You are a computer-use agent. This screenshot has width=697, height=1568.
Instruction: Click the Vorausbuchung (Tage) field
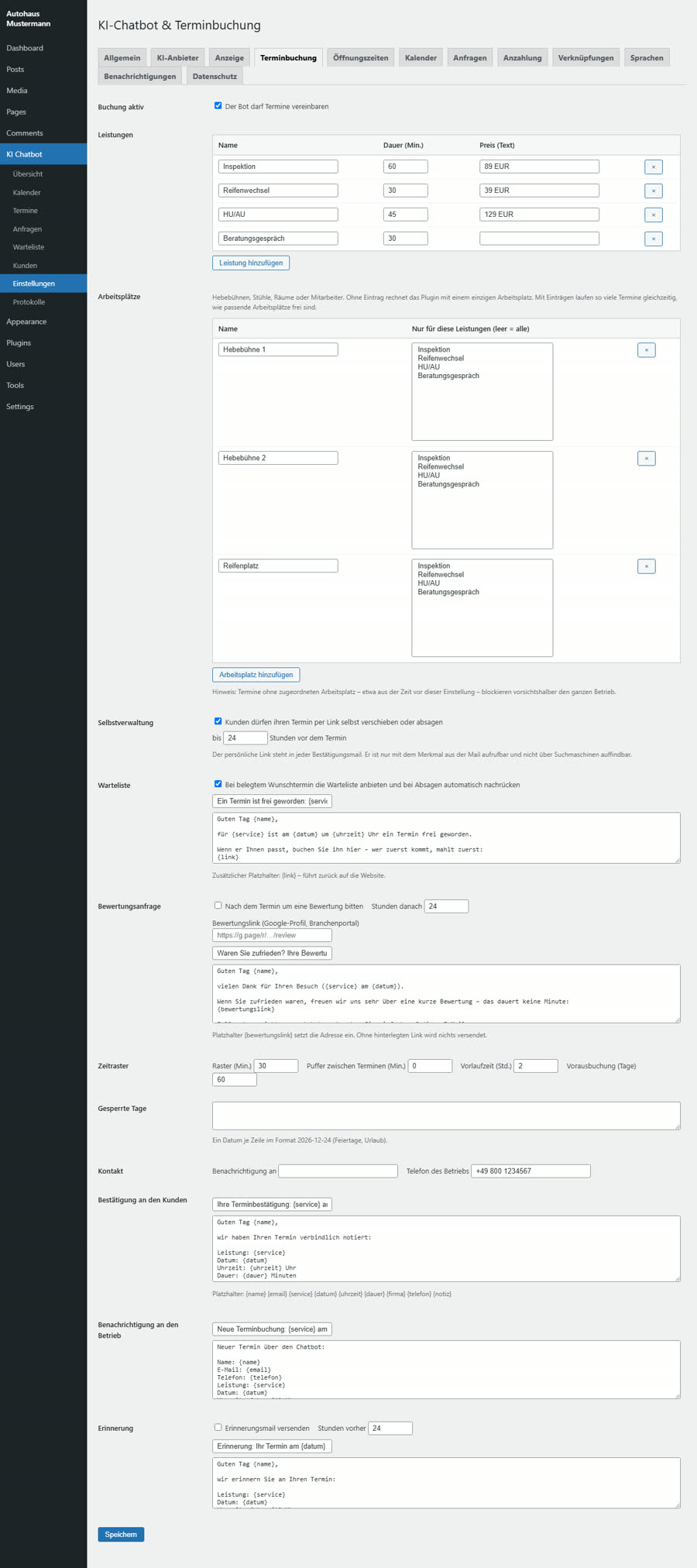235,1079
